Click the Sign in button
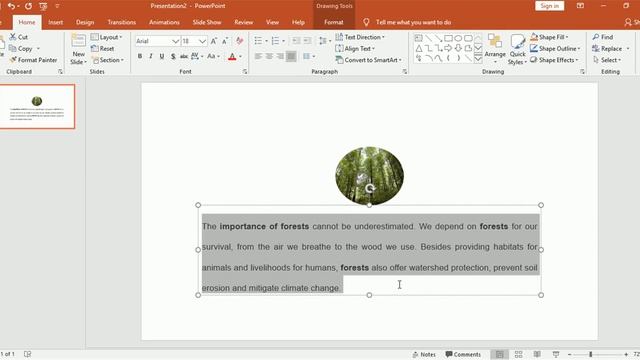 [549, 6]
